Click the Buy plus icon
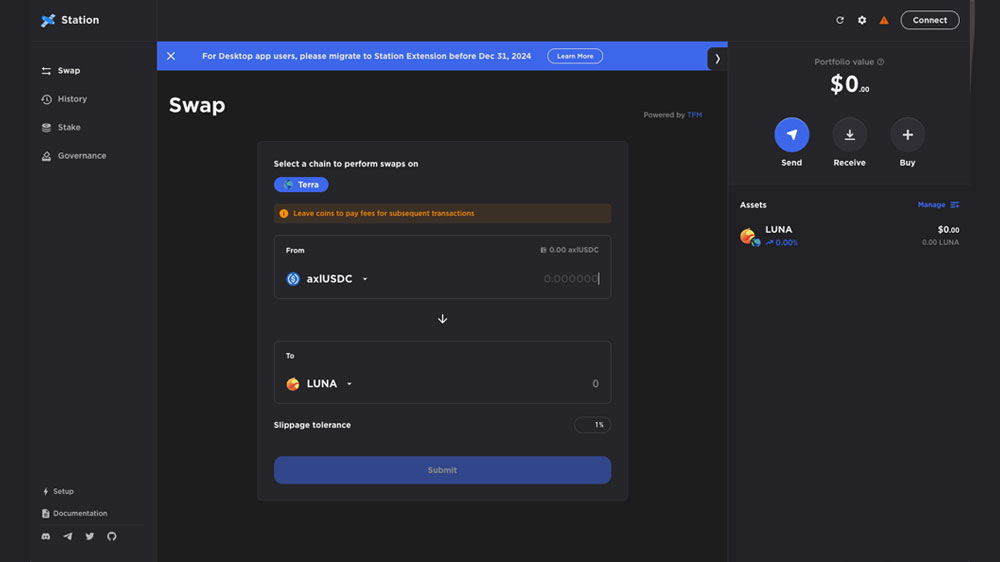The width and height of the screenshot is (1000, 562). point(908,135)
